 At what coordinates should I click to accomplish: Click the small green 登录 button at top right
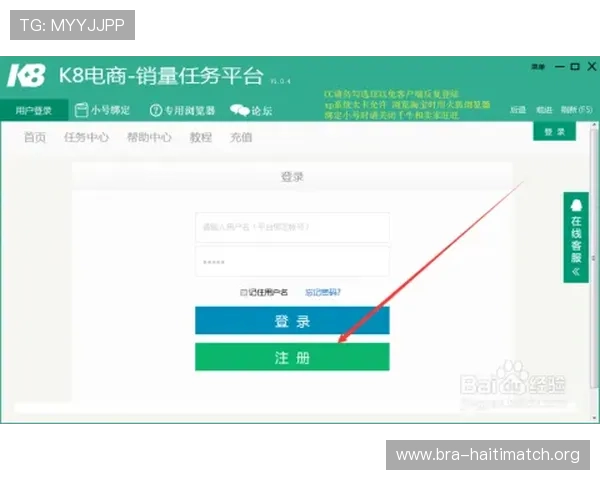point(554,132)
